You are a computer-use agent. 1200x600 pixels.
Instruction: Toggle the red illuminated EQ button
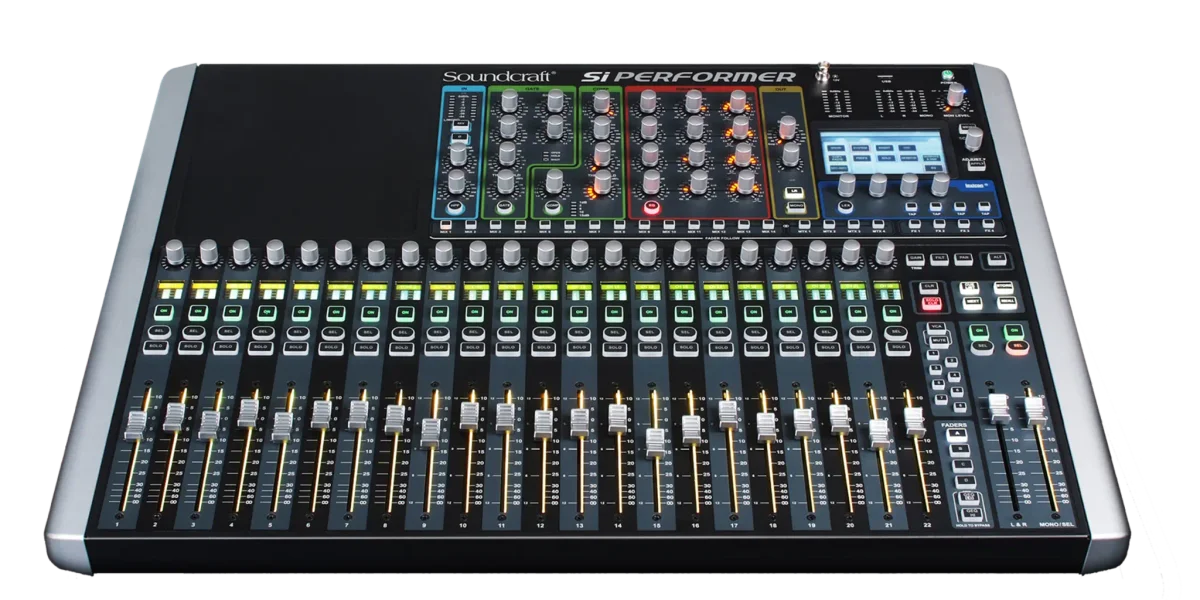[x=651, y=206]
